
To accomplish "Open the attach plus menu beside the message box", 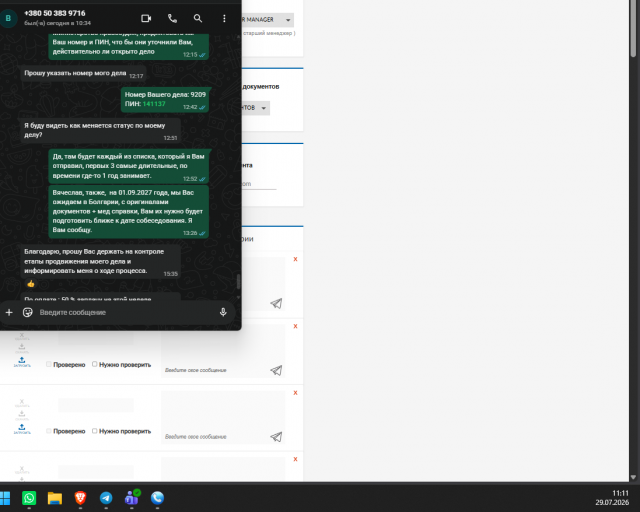I will pos(9,312).
